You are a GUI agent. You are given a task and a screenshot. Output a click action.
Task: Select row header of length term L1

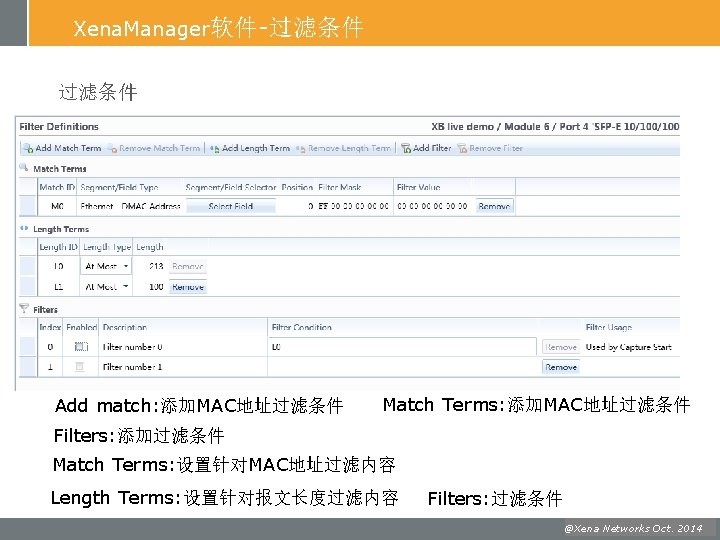28,287
